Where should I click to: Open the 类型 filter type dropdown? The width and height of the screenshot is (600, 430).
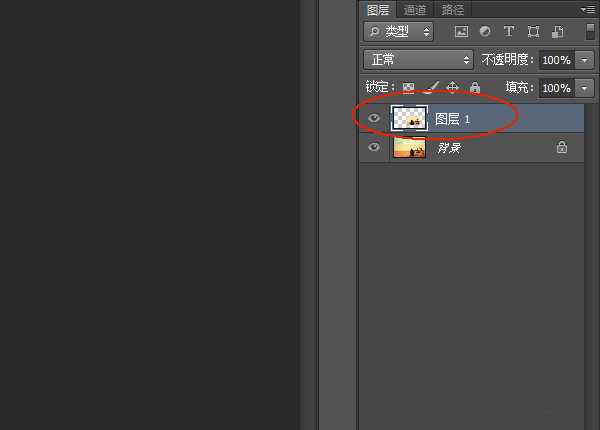click(x=398, y=32)
